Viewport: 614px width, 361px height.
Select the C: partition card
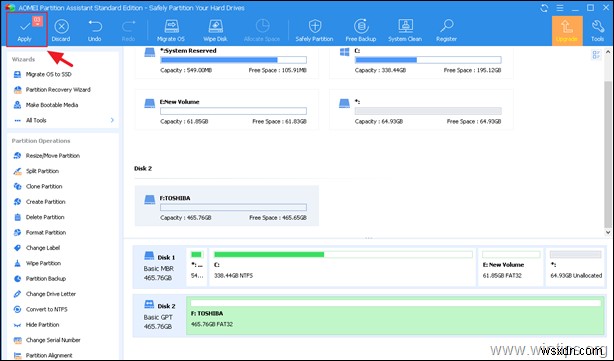click(421, 62)
